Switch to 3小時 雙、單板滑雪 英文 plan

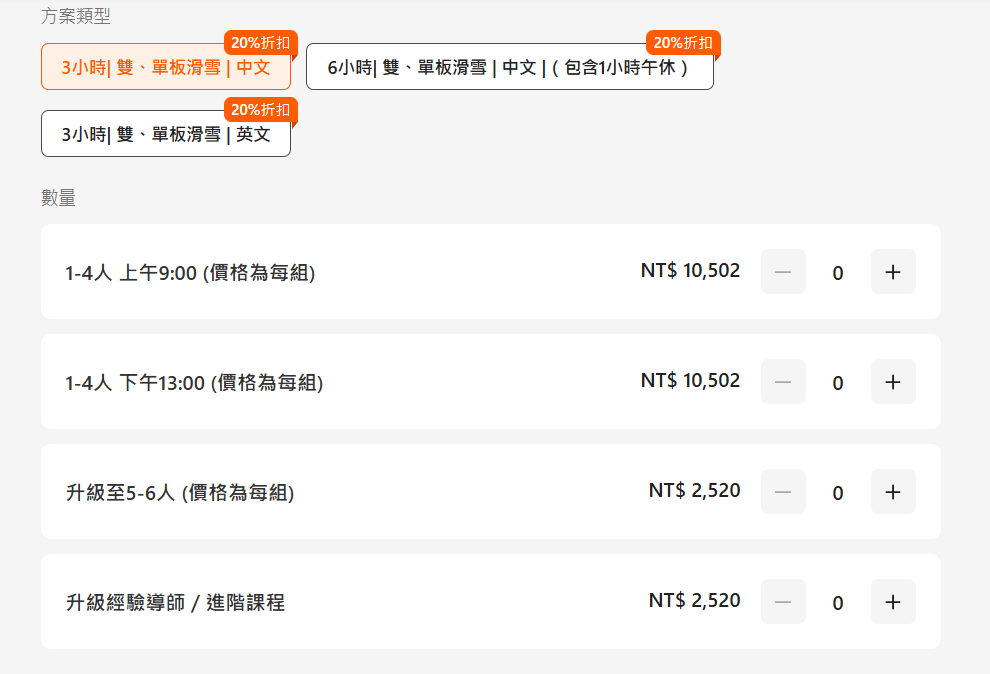[x=166, y=134]
